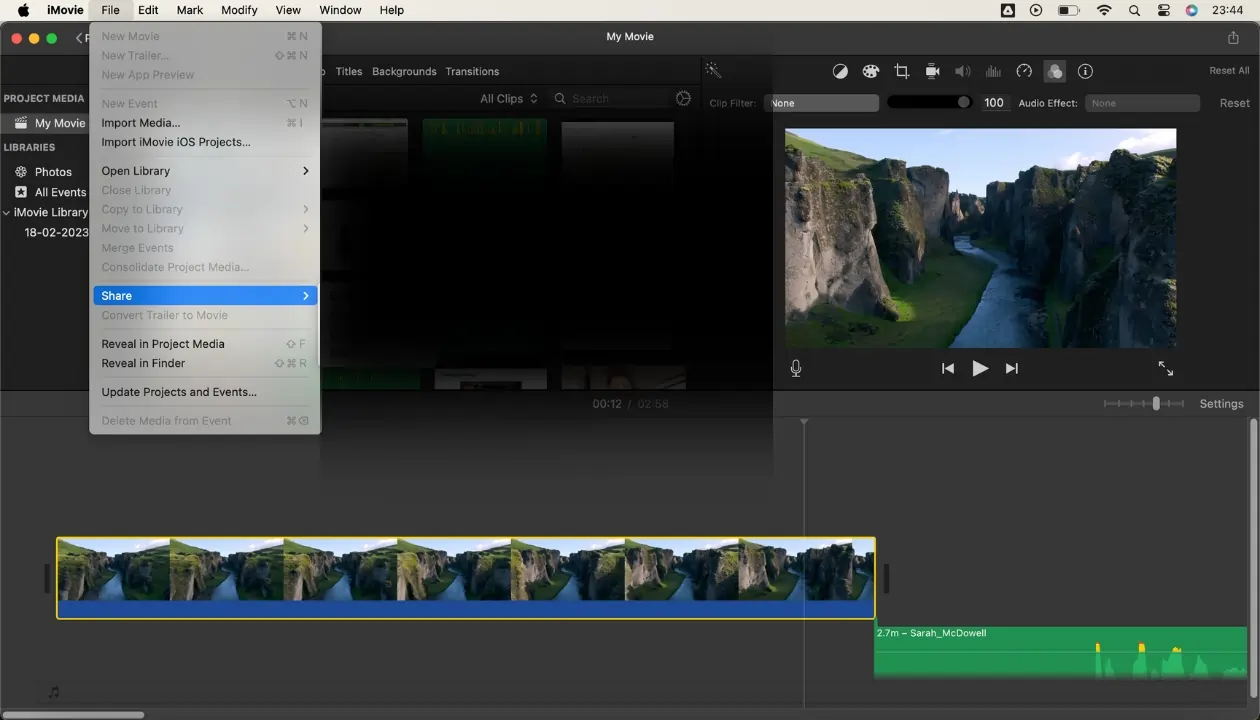Click the magic wand auto-enhance icon

(x=713, y=70)
